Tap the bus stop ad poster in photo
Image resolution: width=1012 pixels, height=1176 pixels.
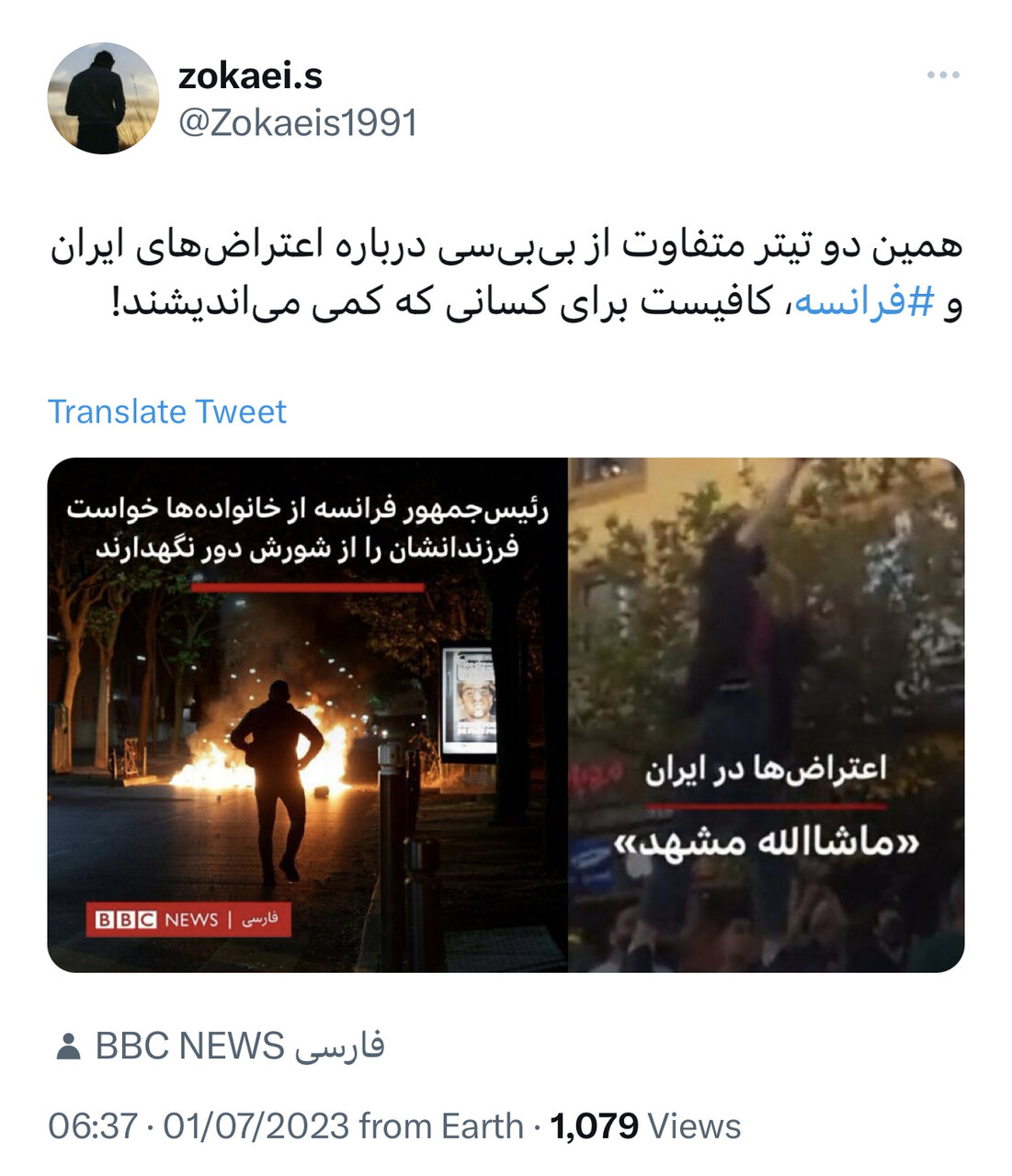point(470,703)
